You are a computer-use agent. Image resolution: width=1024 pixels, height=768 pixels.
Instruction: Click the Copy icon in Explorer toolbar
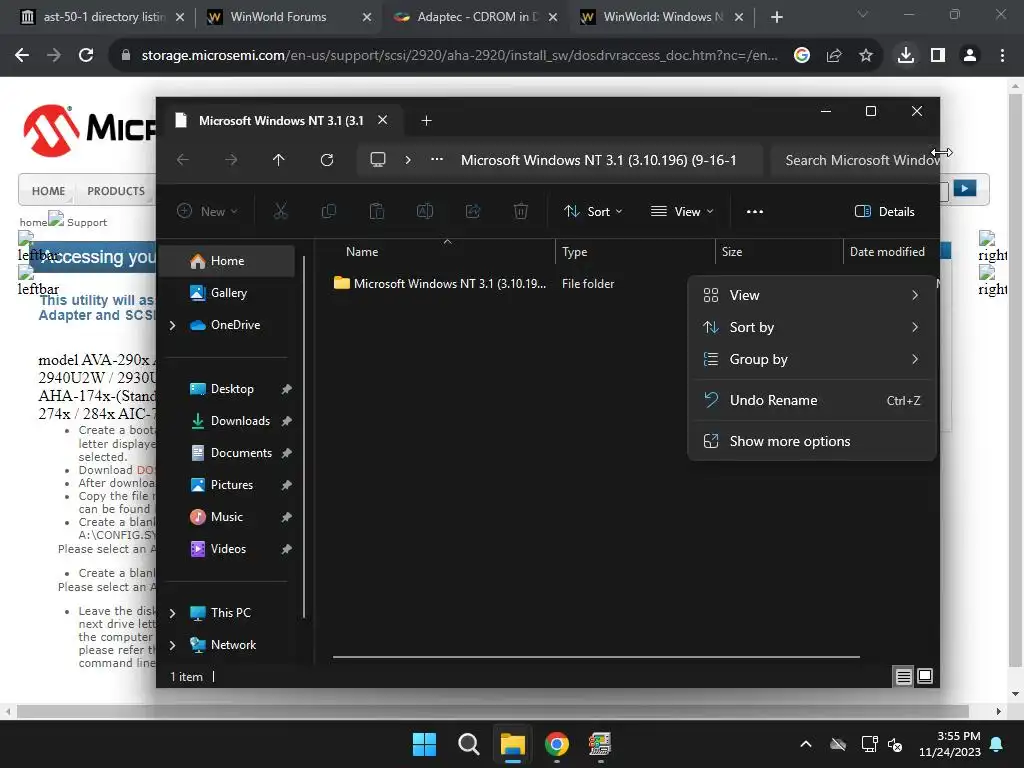coord(328,211)
